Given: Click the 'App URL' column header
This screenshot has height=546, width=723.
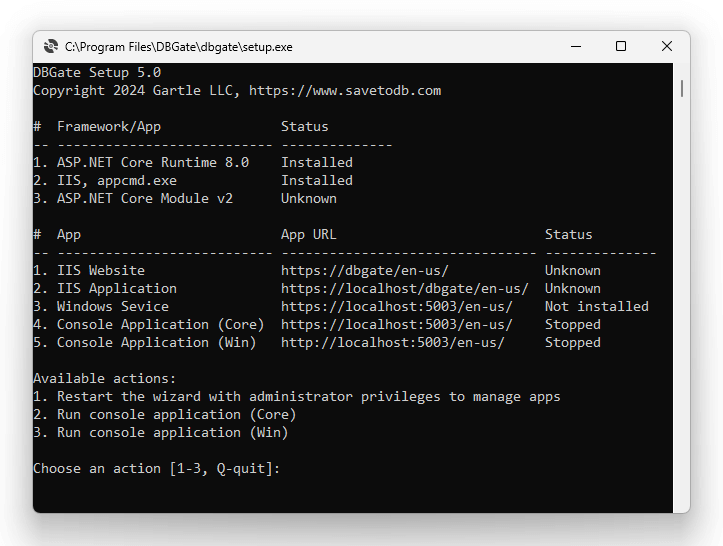Looking at the screenshot, I should pyautogui.click(x=309, y=235).
